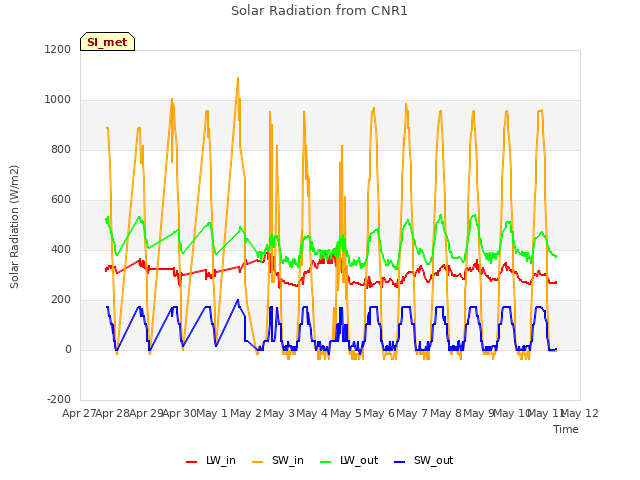
Task: Toggle the LW_in legend entry
Action: 211,460
